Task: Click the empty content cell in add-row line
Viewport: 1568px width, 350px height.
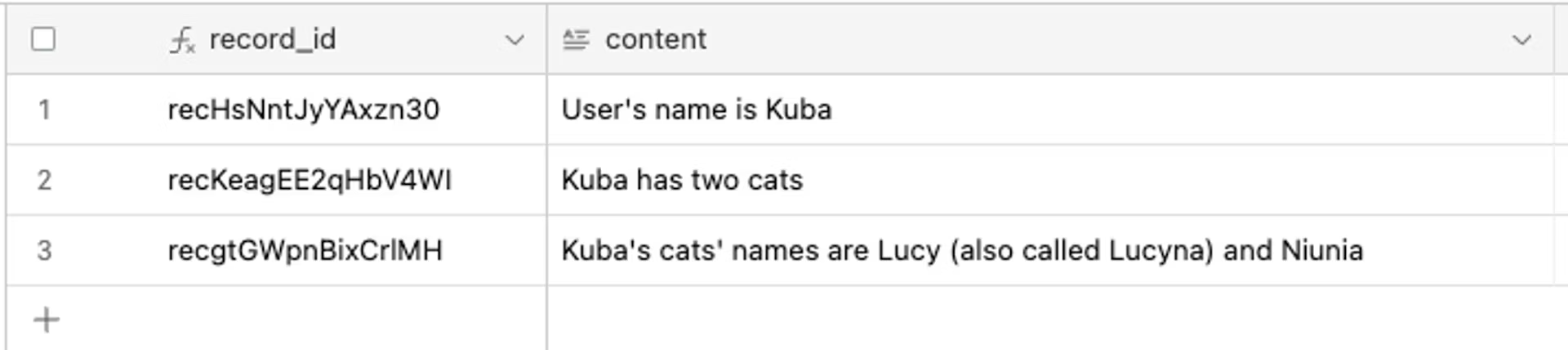Action: (1049, 320)
